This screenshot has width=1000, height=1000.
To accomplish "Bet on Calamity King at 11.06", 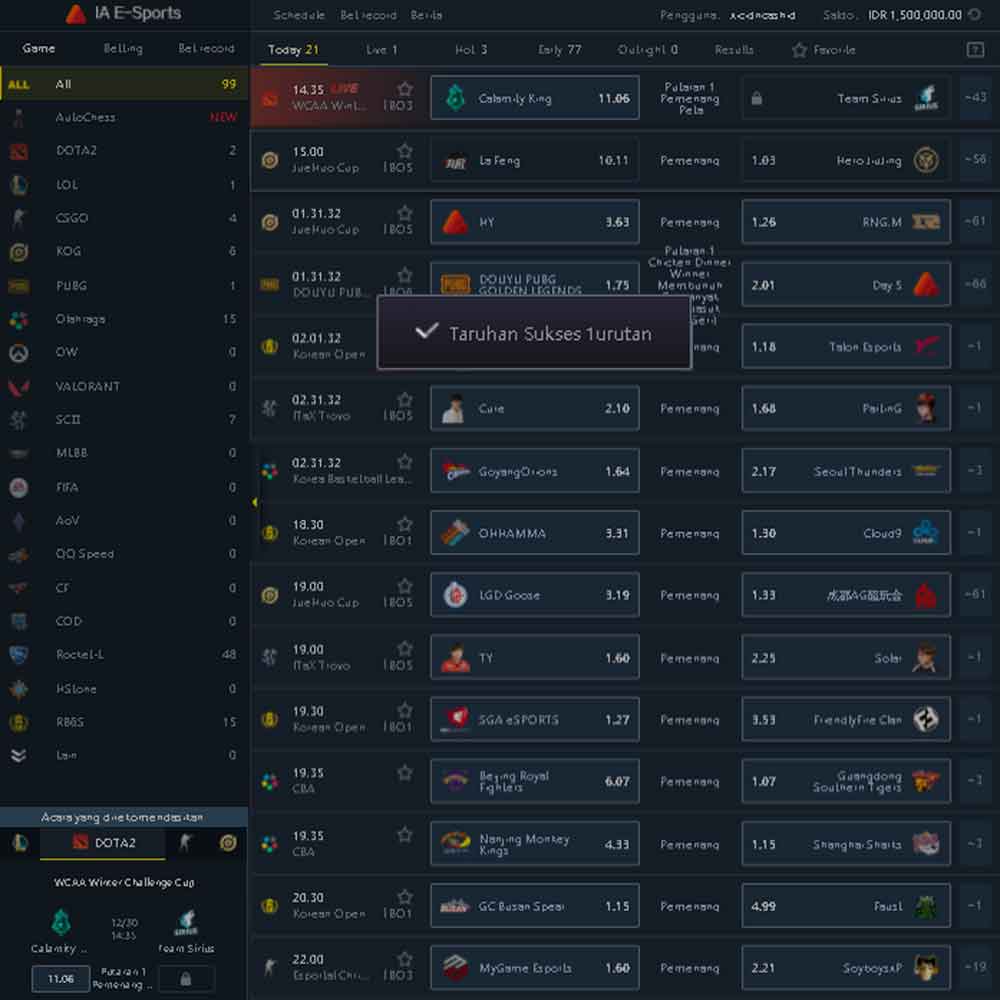I will [x=535, y=98].
